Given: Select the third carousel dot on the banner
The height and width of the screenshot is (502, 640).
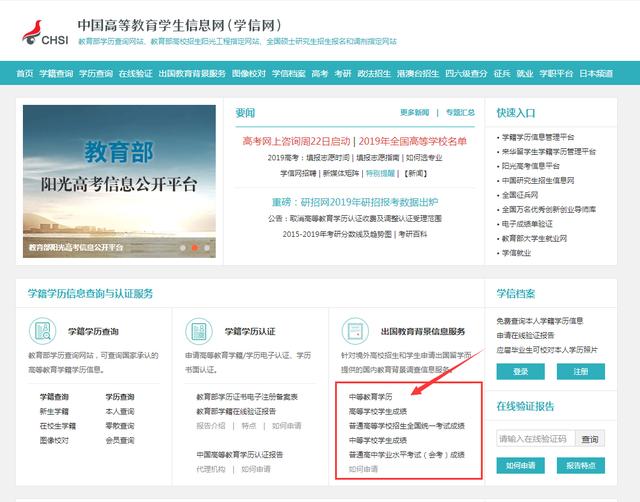Looking at the screenshot, I should (207, 248).
